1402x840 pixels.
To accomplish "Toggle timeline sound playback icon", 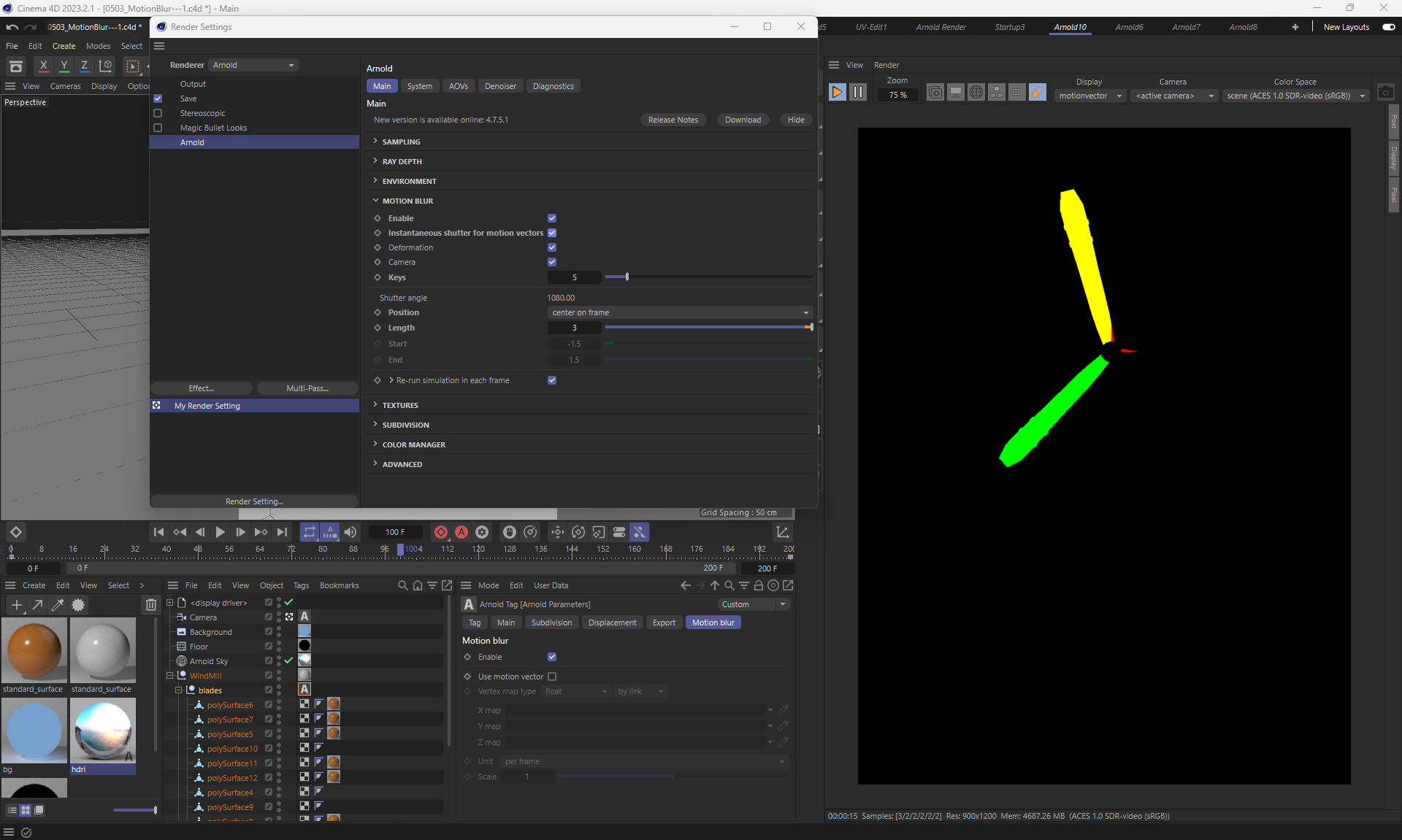I will 350,532.
